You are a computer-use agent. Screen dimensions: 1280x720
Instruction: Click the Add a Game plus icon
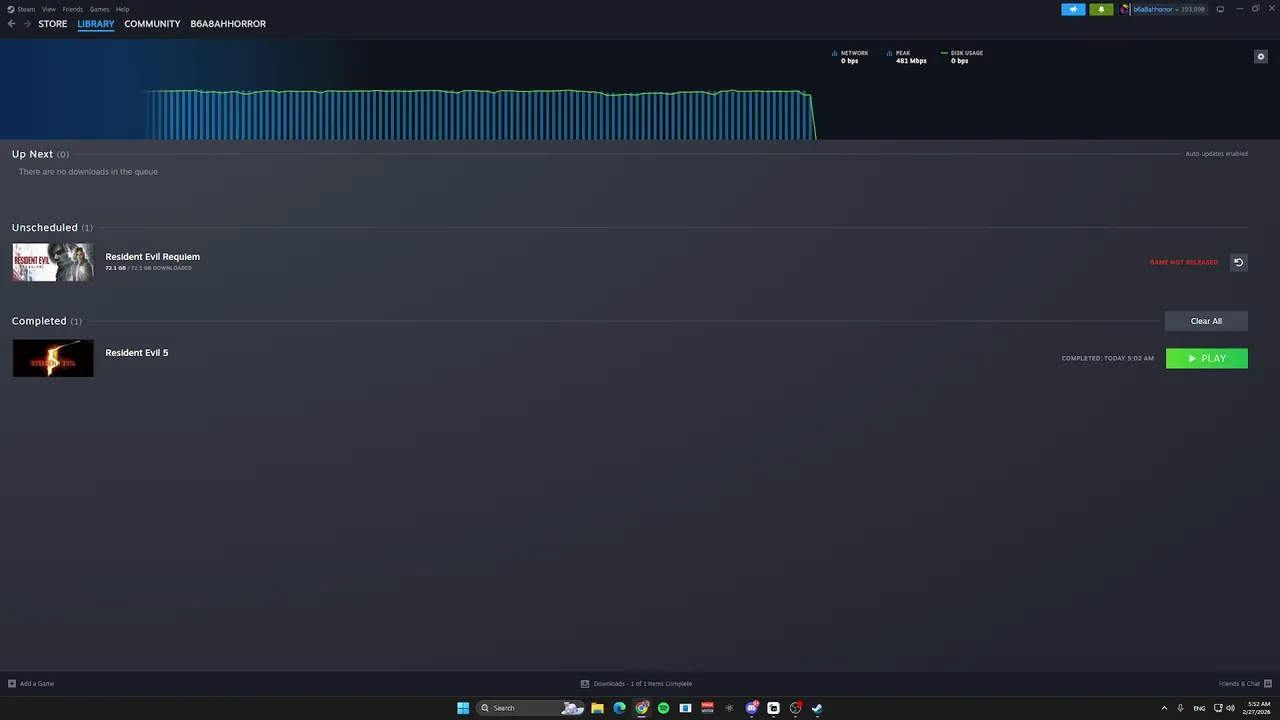pyautogui.click(x=12, y=684)
